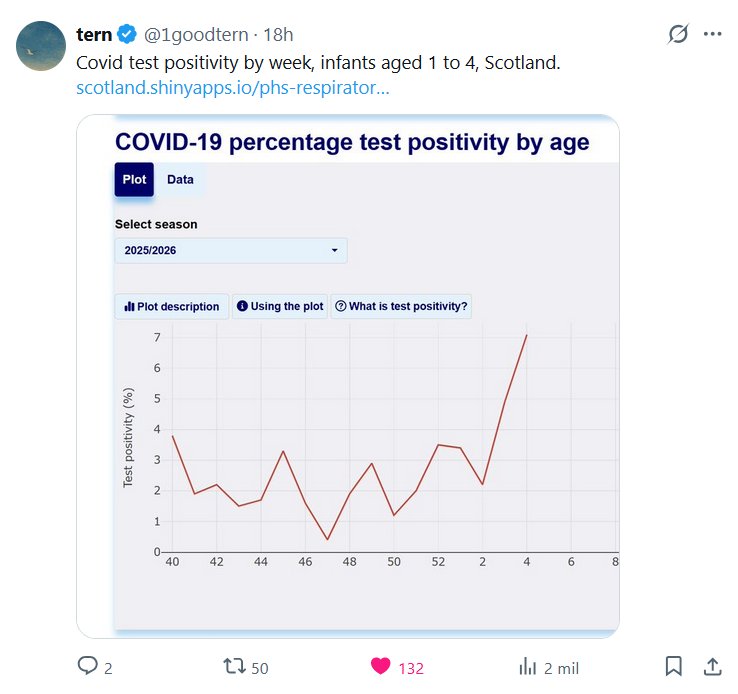Click the blue verified badge
738x694 pixels.
[128, 35]
